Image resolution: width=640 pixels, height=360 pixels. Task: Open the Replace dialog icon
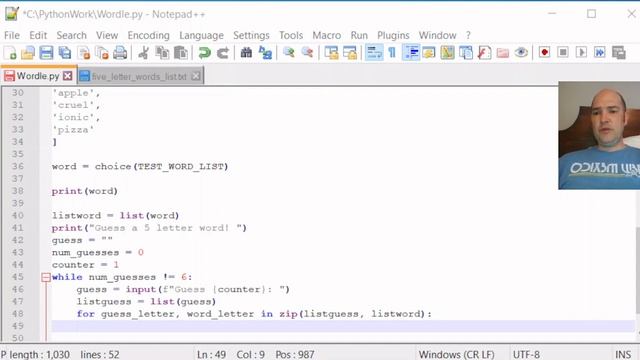265,53
